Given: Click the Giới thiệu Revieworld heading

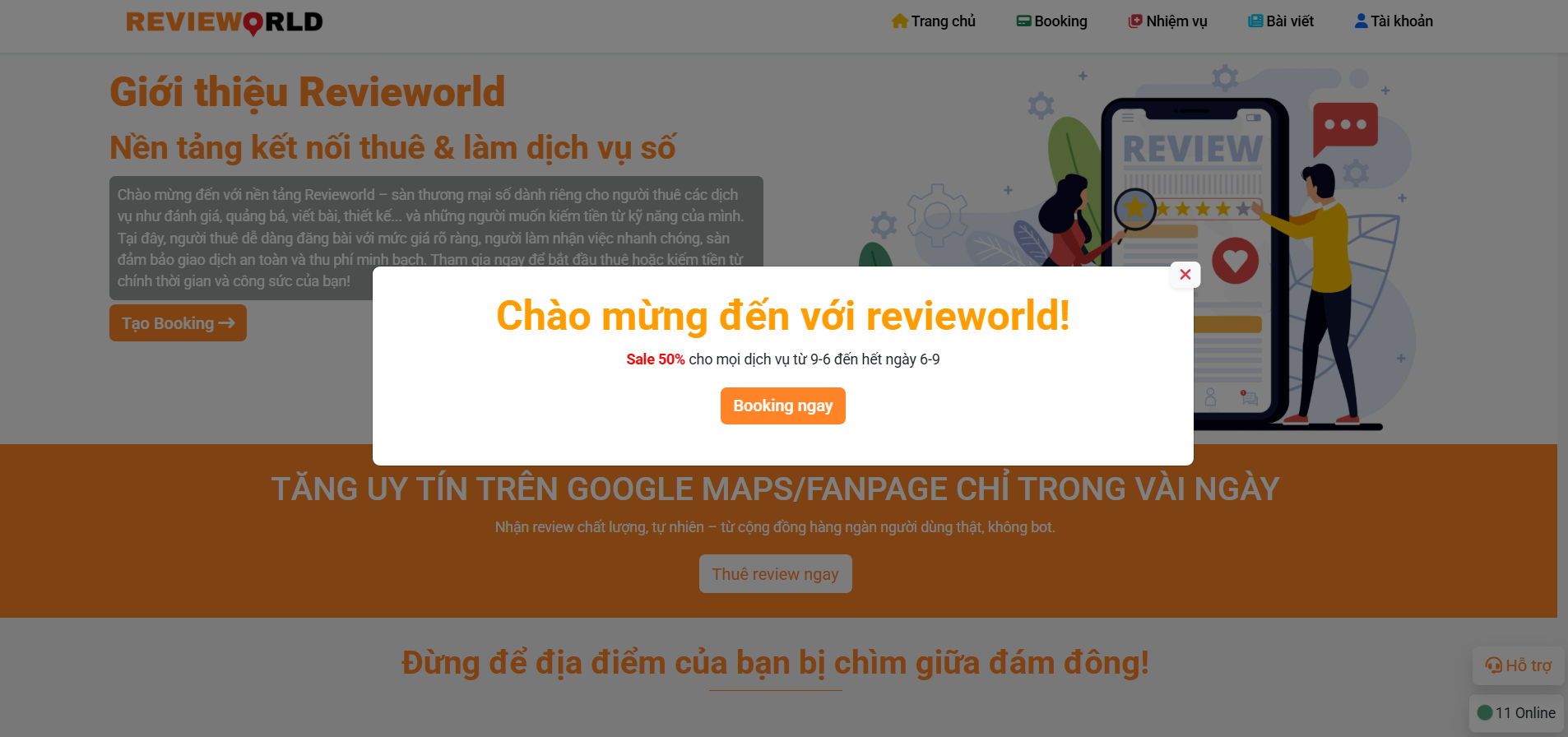Looking at the screenshot, I should tap(308, 92).
